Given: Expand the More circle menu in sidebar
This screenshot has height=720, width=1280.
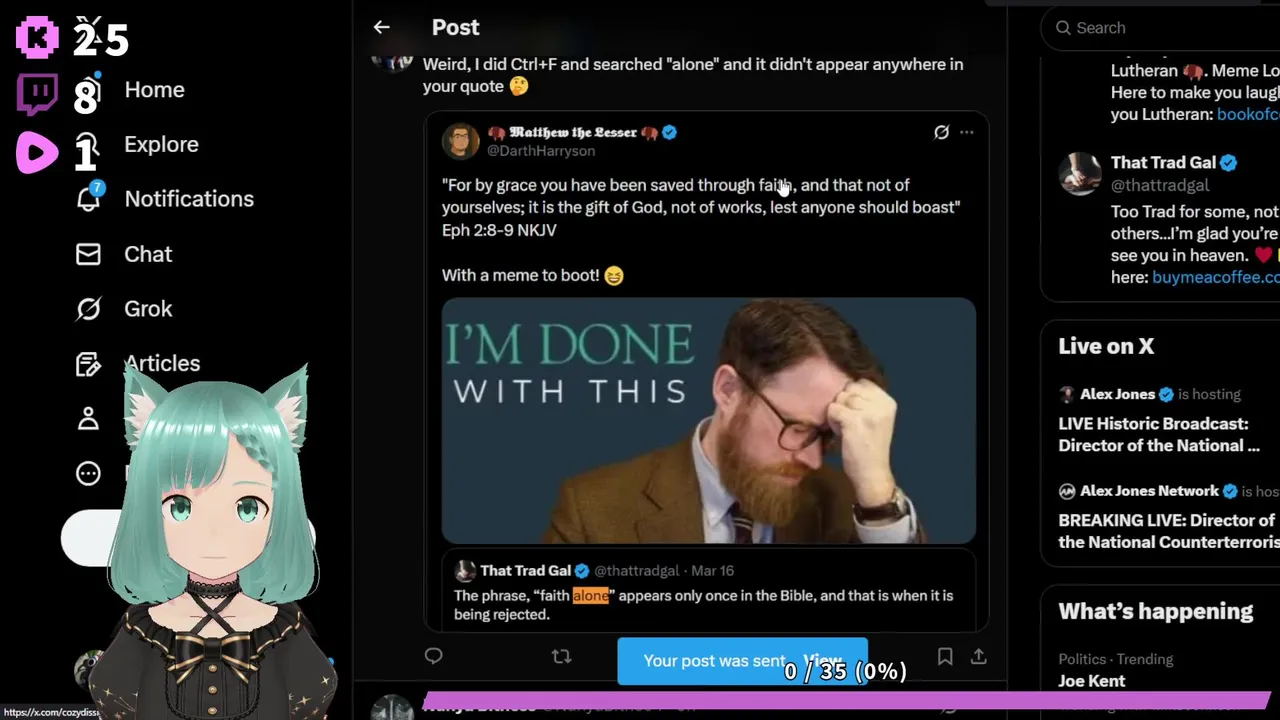Looking at the screenshot, I should pyautogui.click(x=88, y=473).
